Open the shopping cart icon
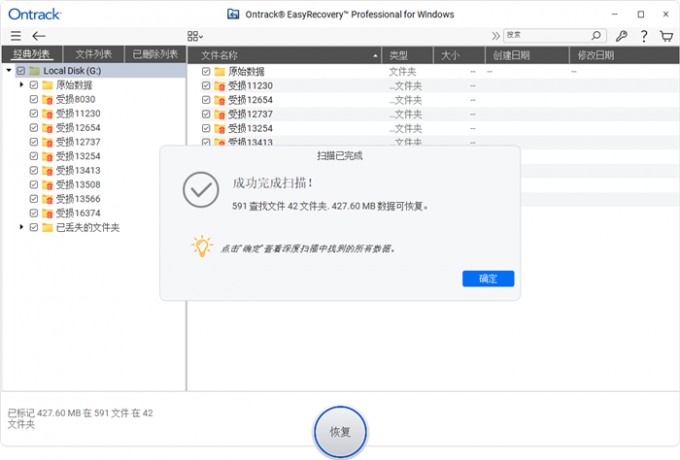 667,36
